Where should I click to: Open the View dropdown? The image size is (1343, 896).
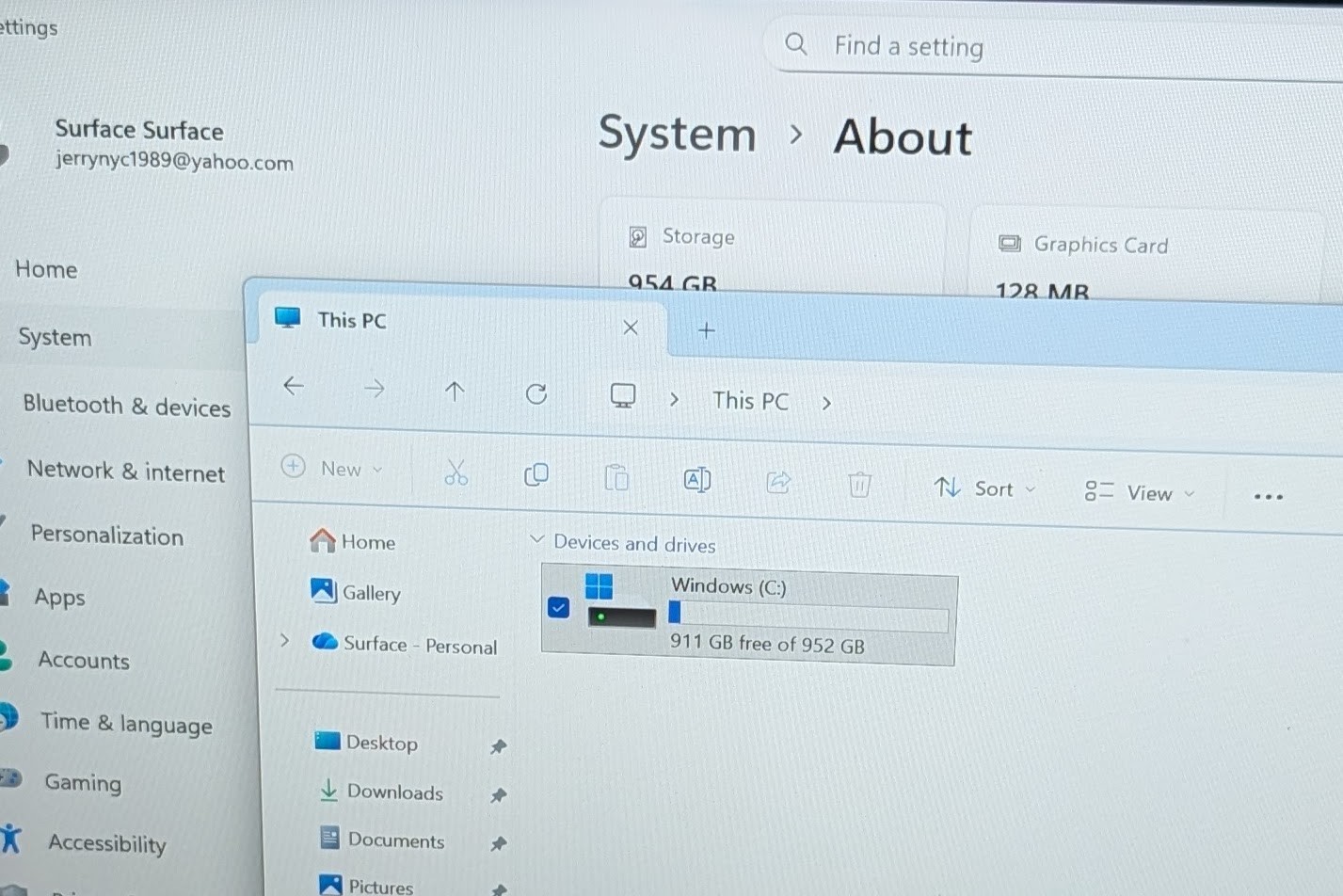pos(1140,492)
